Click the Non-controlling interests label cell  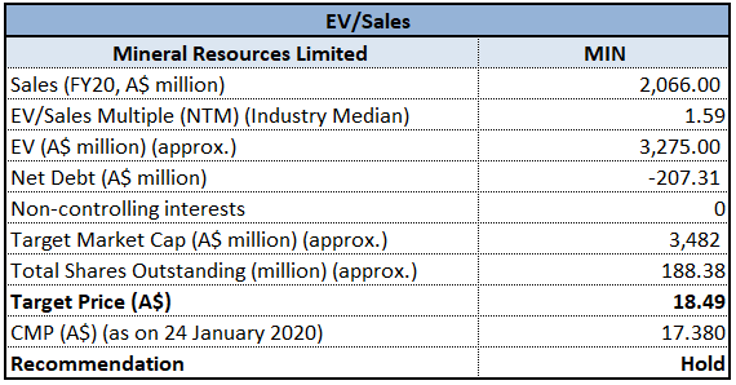click(x=242, y=208)
